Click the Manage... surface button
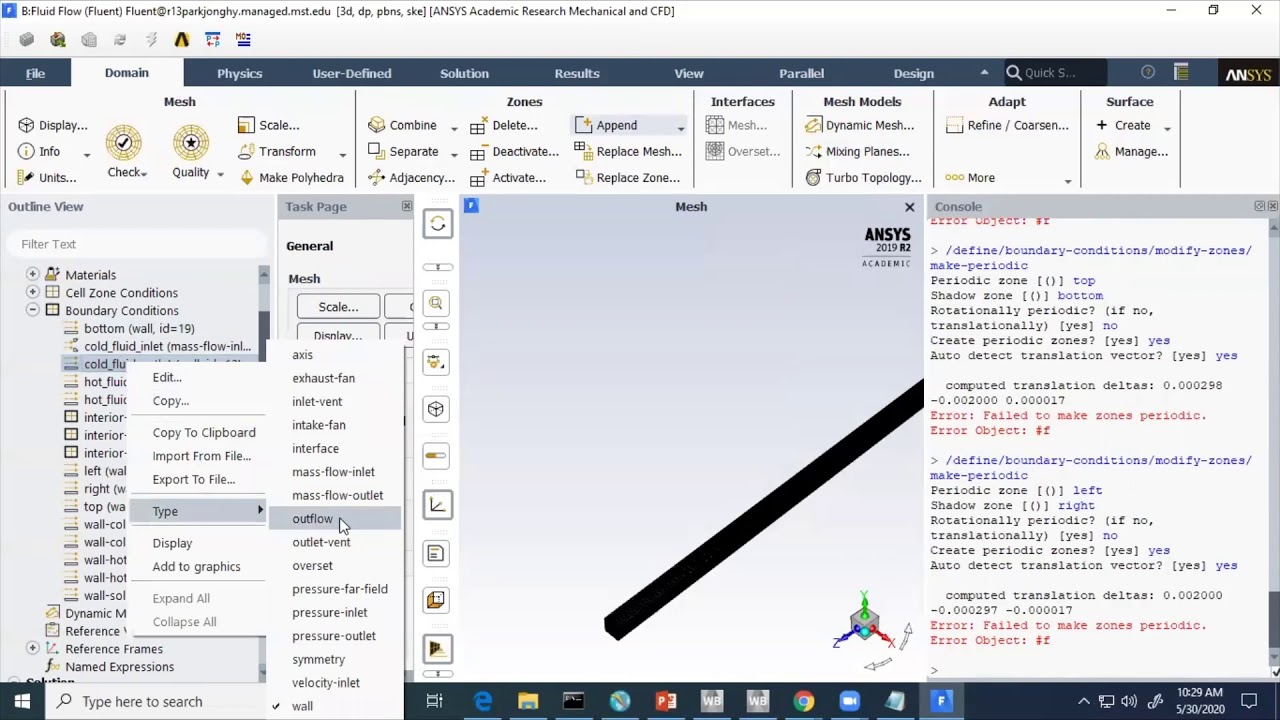1280x720 pixels. tap(1131, 151)
